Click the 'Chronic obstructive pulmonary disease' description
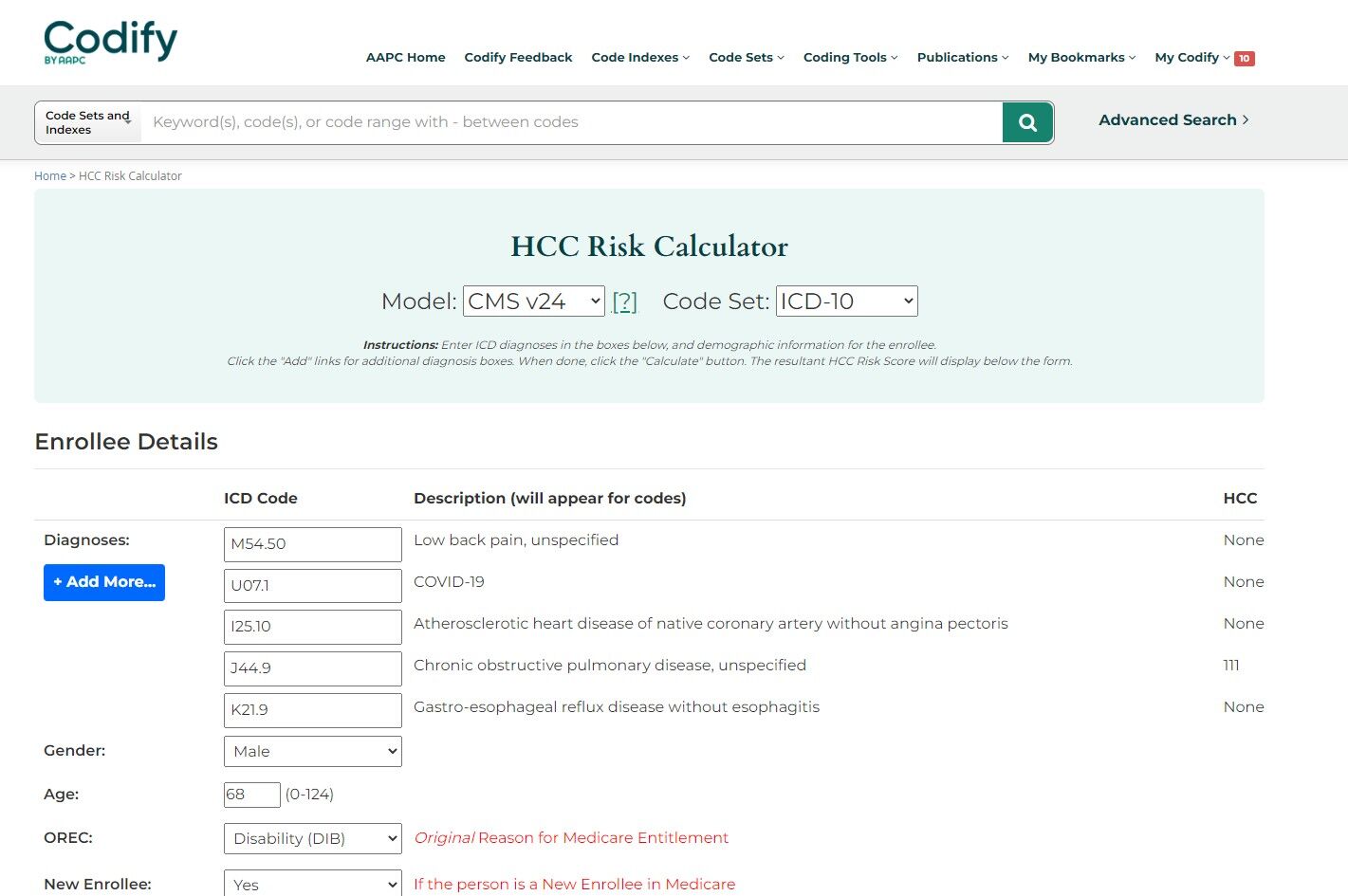This screenshot has width=1348, height=896. [610, 666]
